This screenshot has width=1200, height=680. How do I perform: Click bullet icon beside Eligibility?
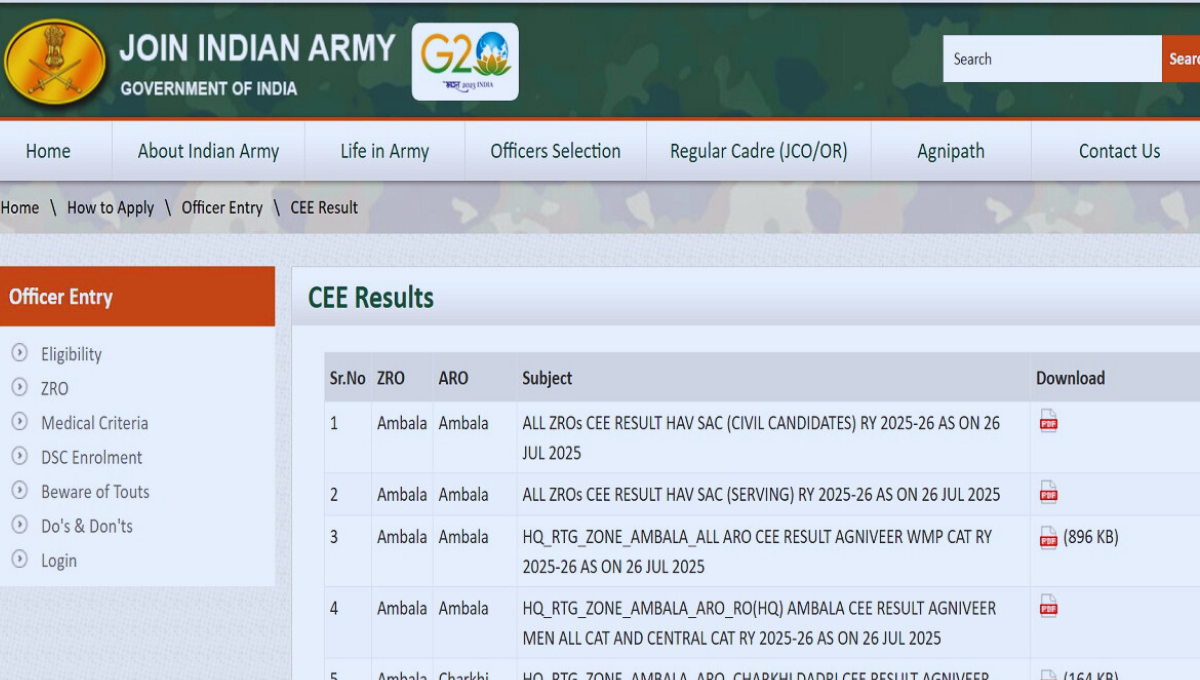(x=19, y=353)
